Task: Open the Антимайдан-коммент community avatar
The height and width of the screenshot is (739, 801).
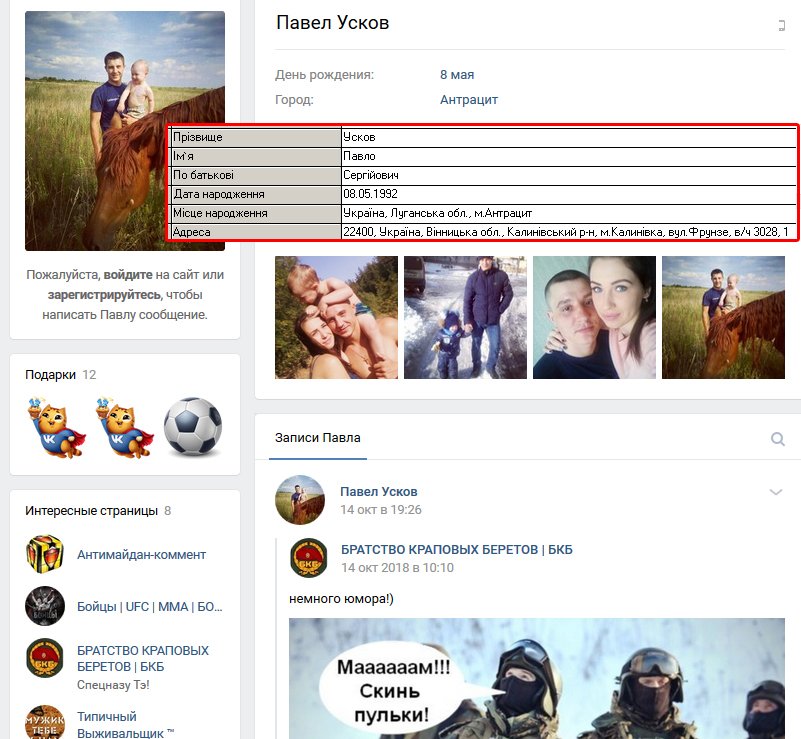Action: tap(45, 555)
